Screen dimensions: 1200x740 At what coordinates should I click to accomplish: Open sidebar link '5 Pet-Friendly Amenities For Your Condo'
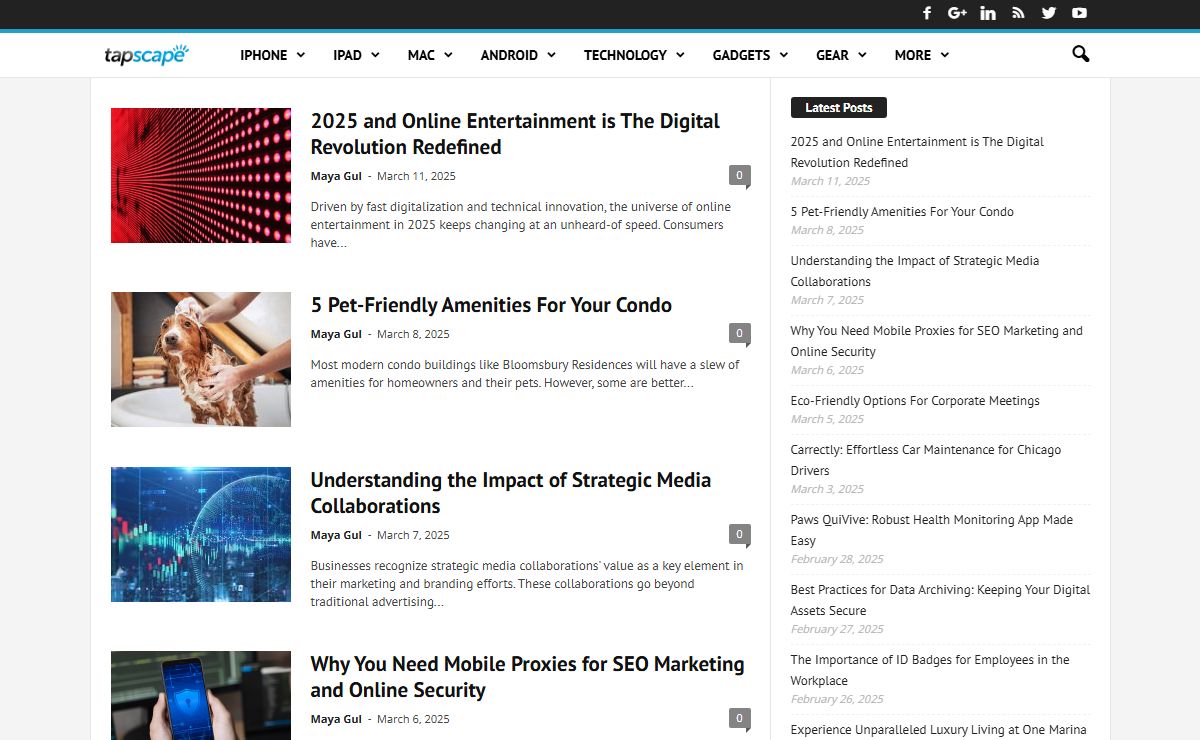[x=902, y=212]
